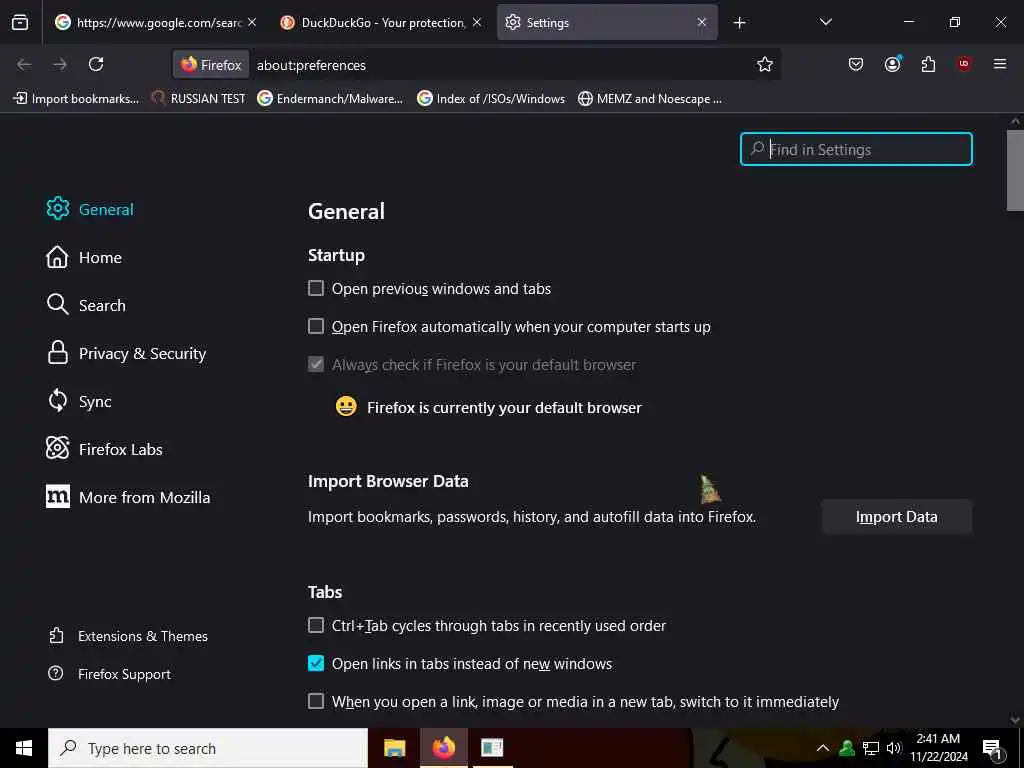Show hidden system tray icons
The width and height of the screenshot is (1024, 768).
(x=823, y=748)
